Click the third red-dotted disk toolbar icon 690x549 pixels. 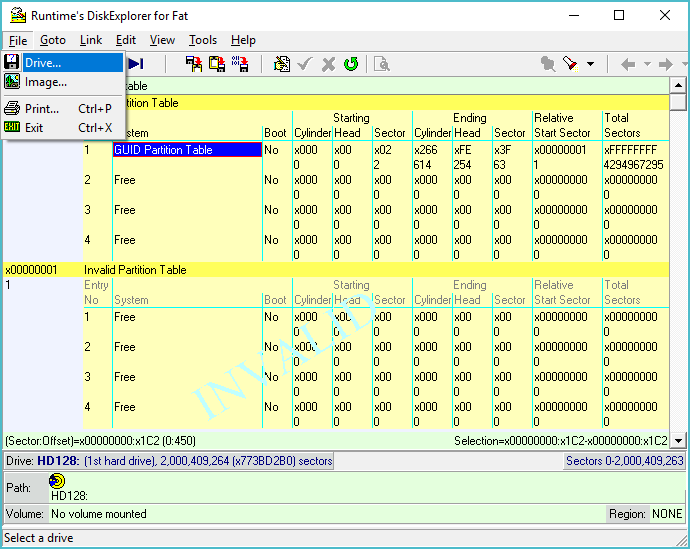pos(240,64)
